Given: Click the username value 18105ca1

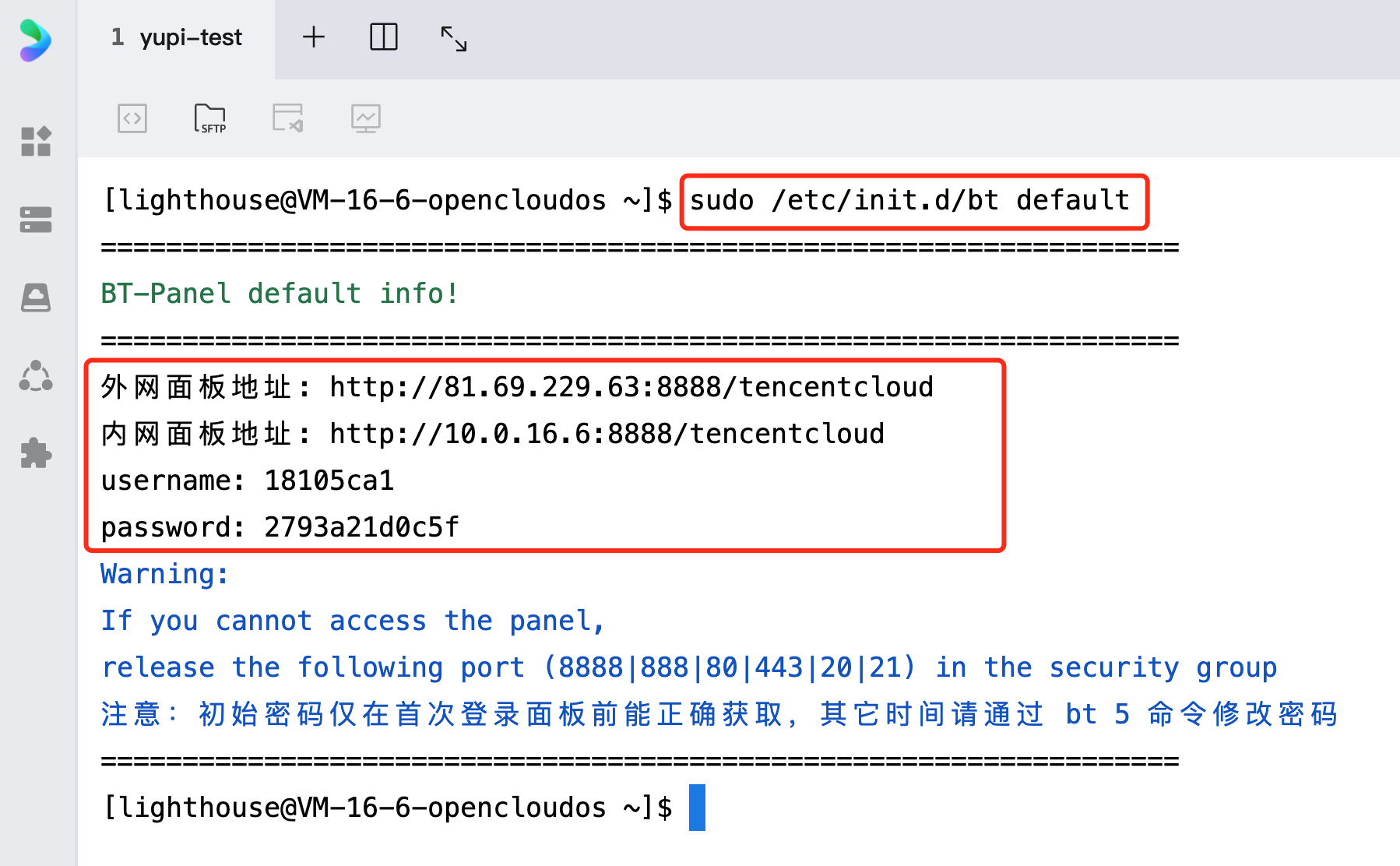Looking at the screenshot, I should pos(329,481).
